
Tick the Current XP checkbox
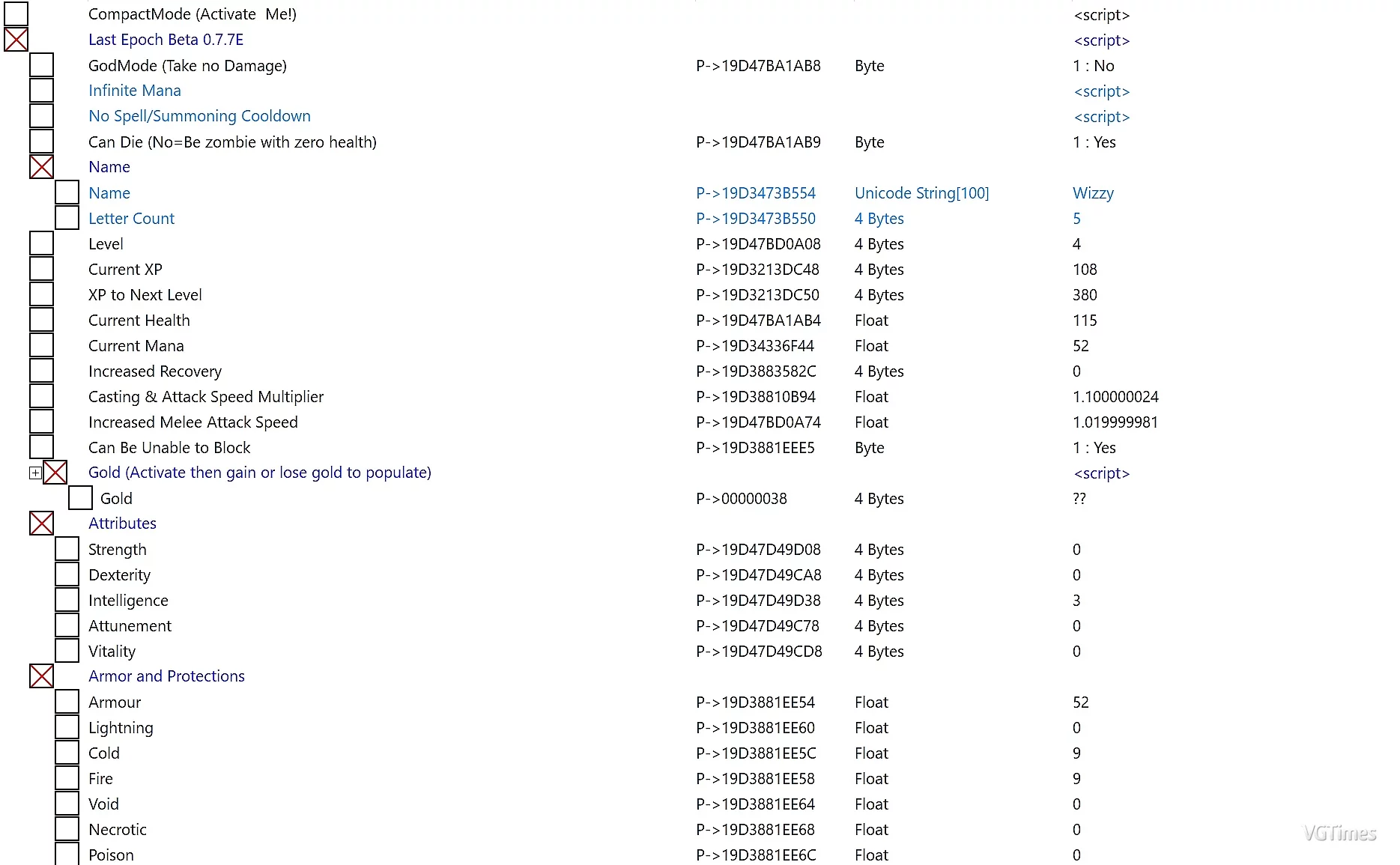click(x=41, y=269)
